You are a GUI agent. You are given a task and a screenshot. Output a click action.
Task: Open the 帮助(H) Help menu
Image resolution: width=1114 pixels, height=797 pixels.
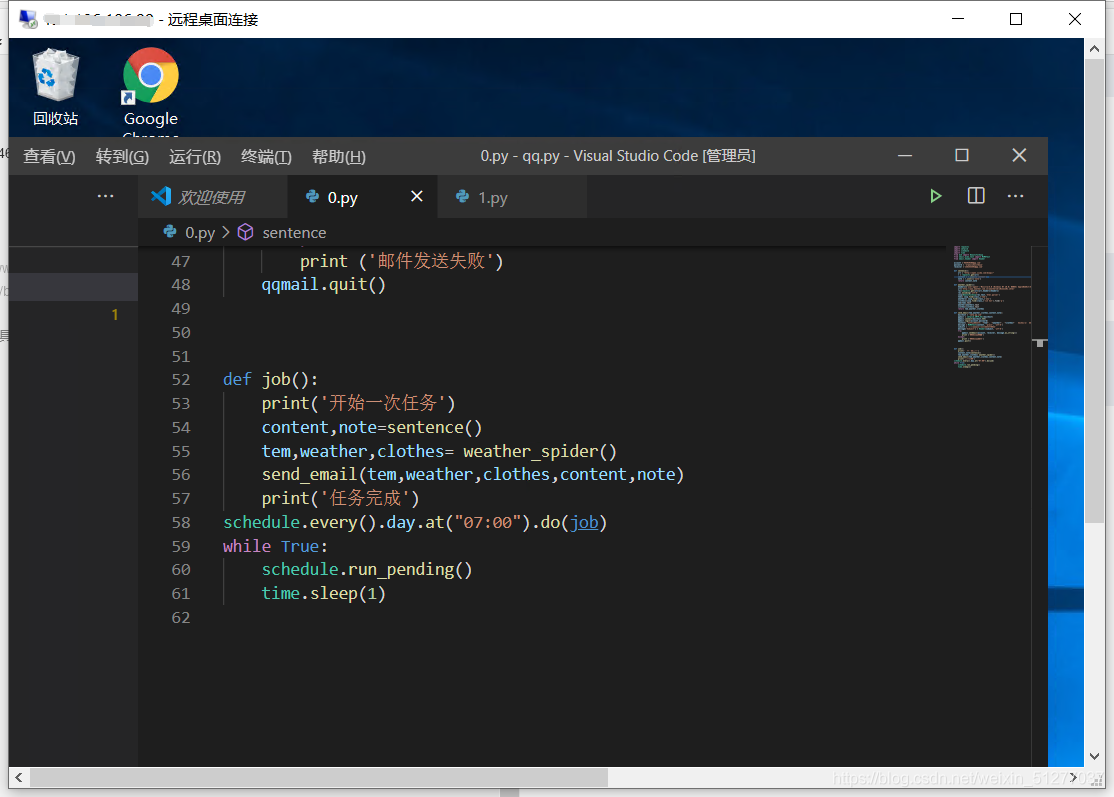(x=339, y=156)
